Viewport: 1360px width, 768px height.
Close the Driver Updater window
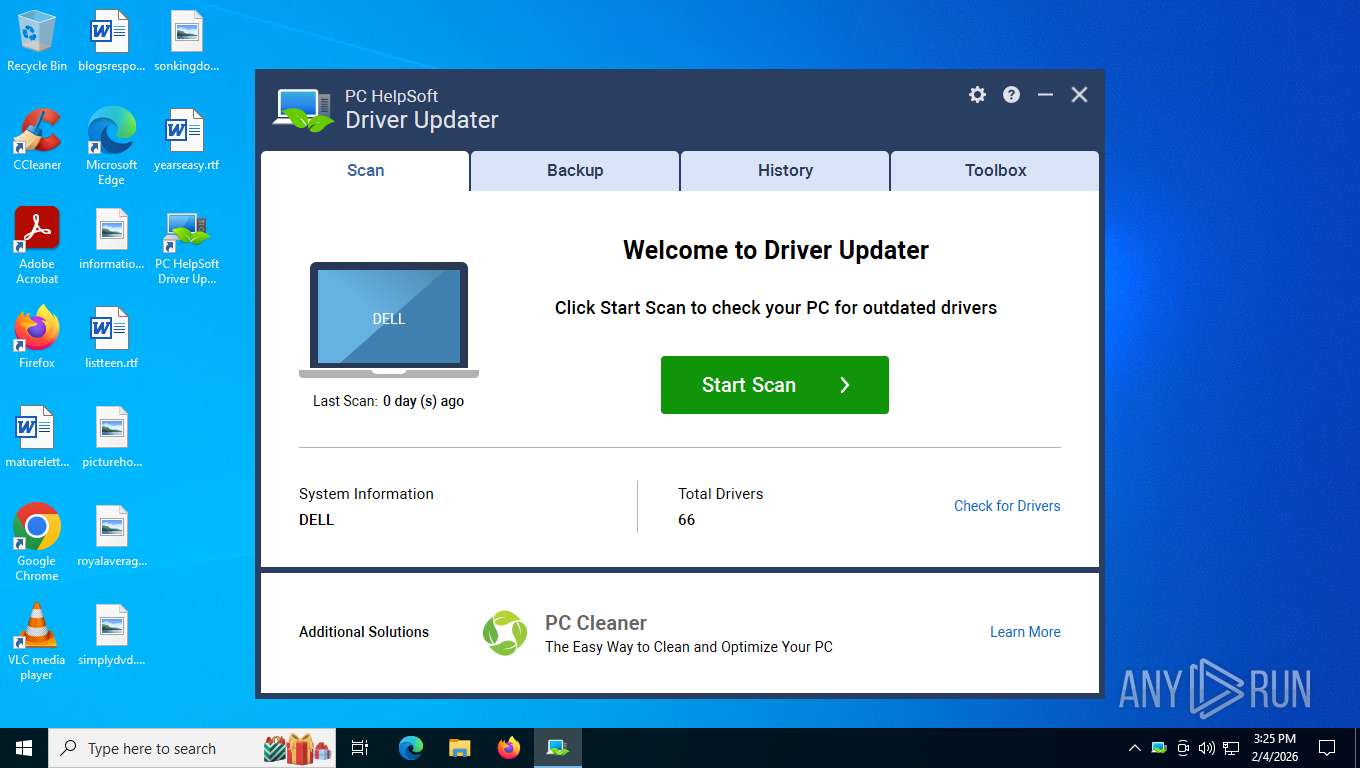[x=1079, y=94]
